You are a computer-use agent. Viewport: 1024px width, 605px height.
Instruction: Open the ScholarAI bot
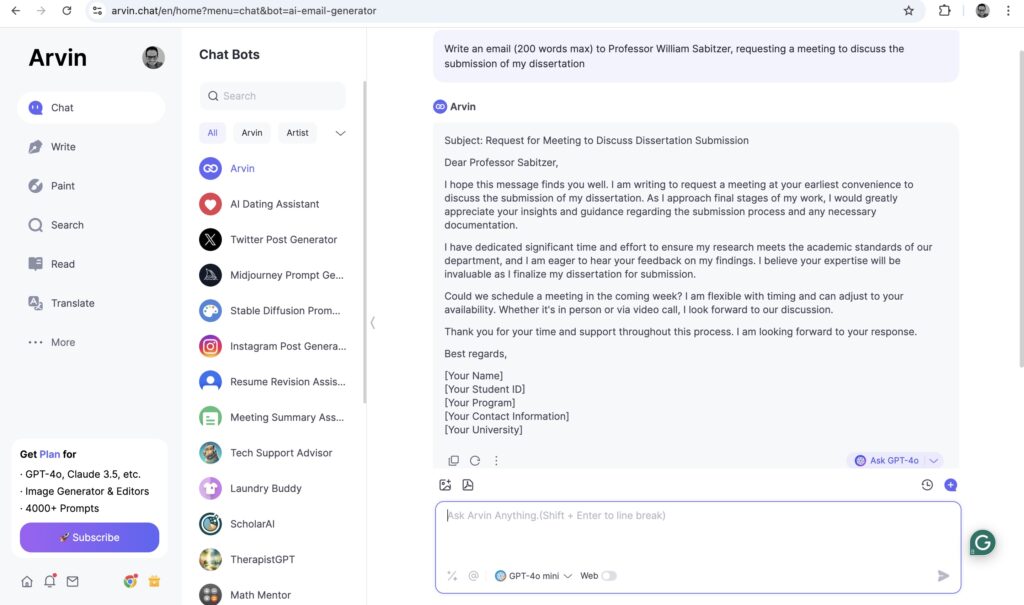(x=273, y=524)
